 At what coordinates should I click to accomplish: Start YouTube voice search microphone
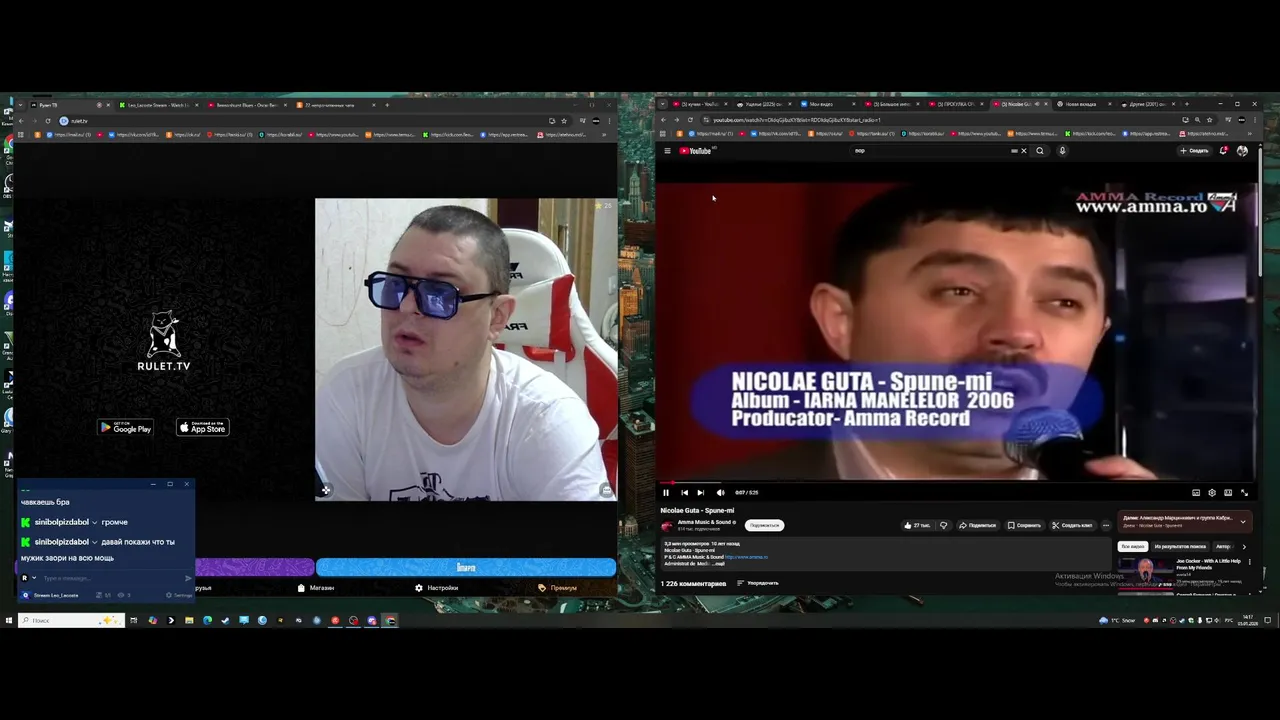click(x=1062, y=151)
